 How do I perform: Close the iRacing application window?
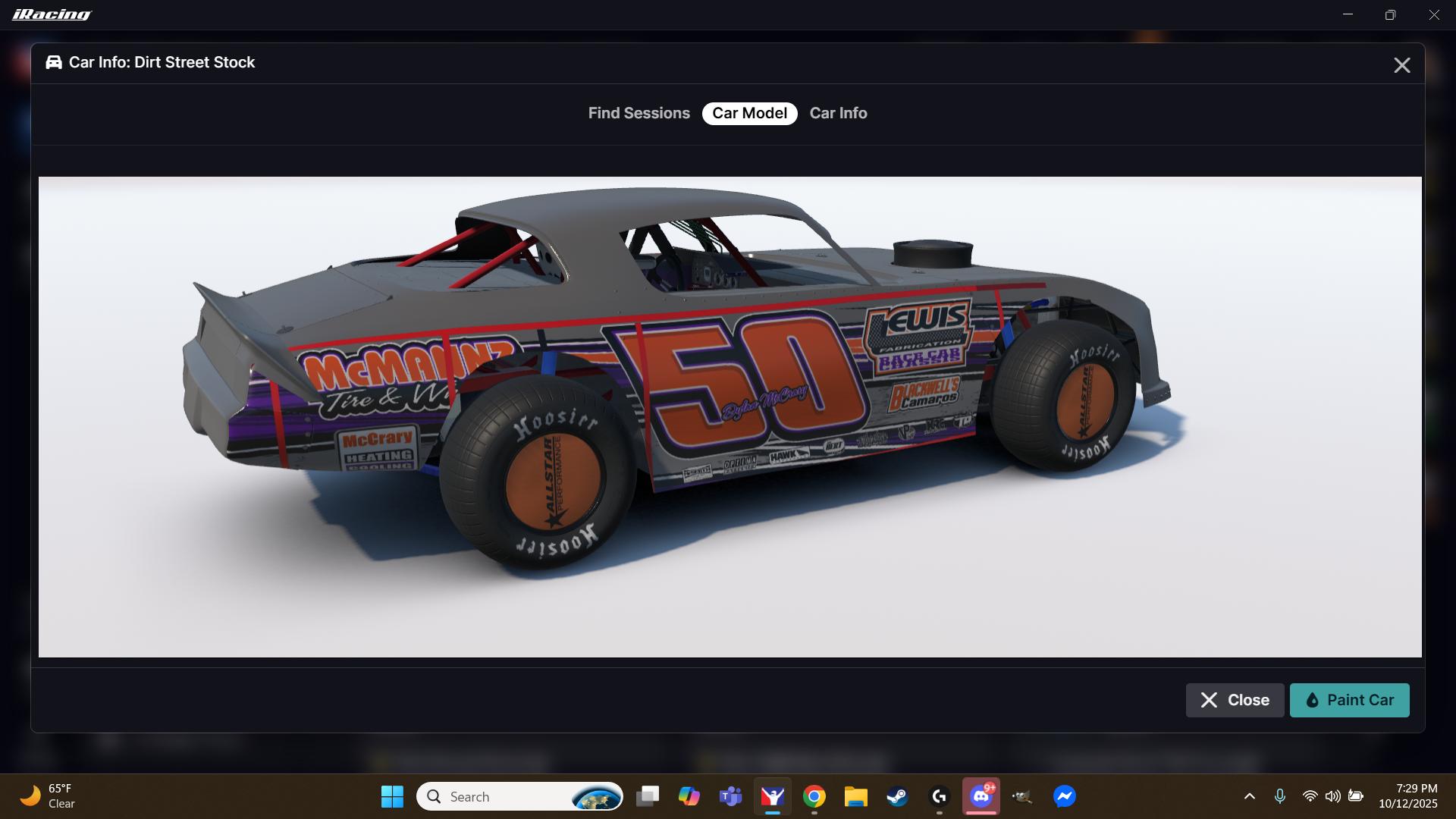click(x=1434, y=14)
